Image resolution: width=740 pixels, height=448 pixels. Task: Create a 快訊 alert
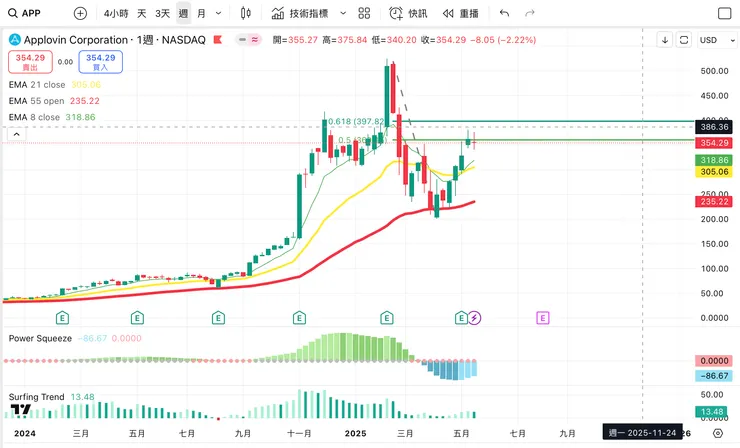[408, 13]
